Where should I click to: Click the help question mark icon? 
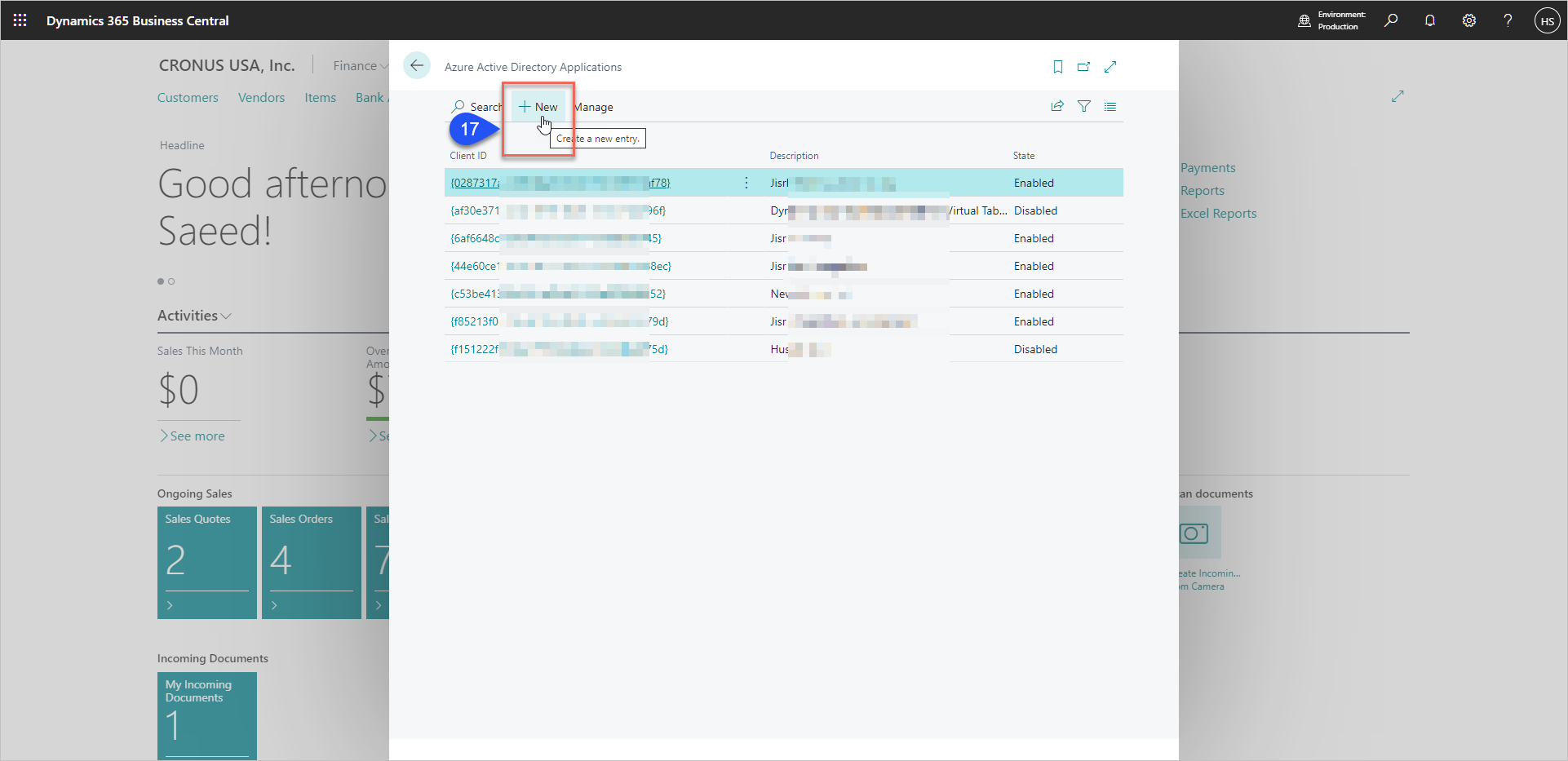(x=1508, y=20)
